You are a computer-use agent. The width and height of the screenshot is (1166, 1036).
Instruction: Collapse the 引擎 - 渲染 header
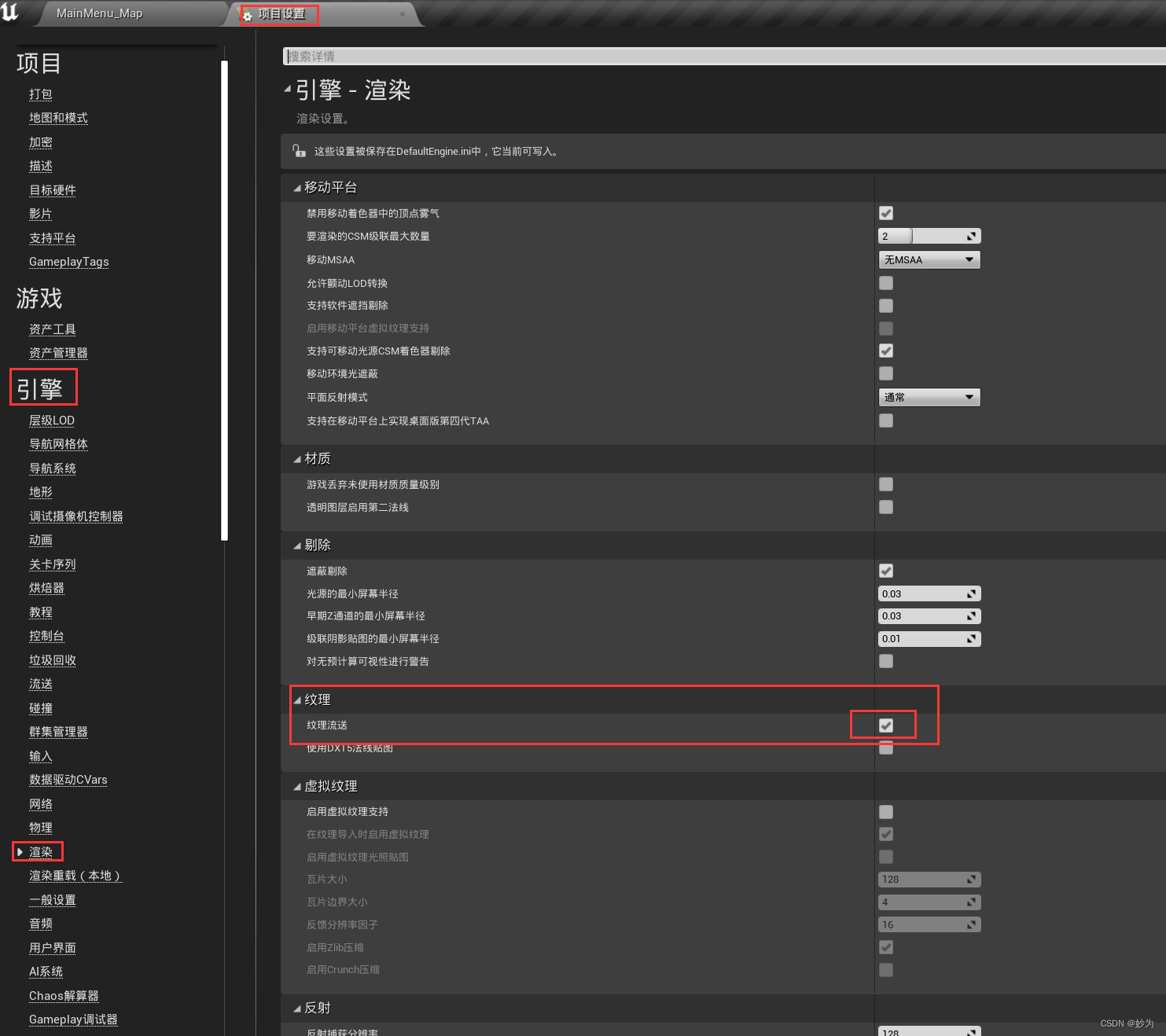[288, 90]
